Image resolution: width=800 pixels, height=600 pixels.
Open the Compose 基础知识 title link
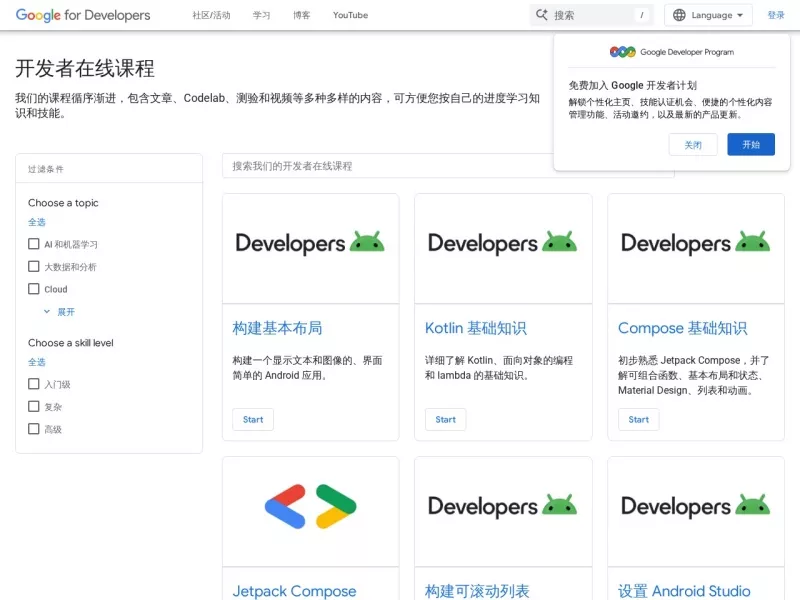pyautogui.click(x=683, y=328)
